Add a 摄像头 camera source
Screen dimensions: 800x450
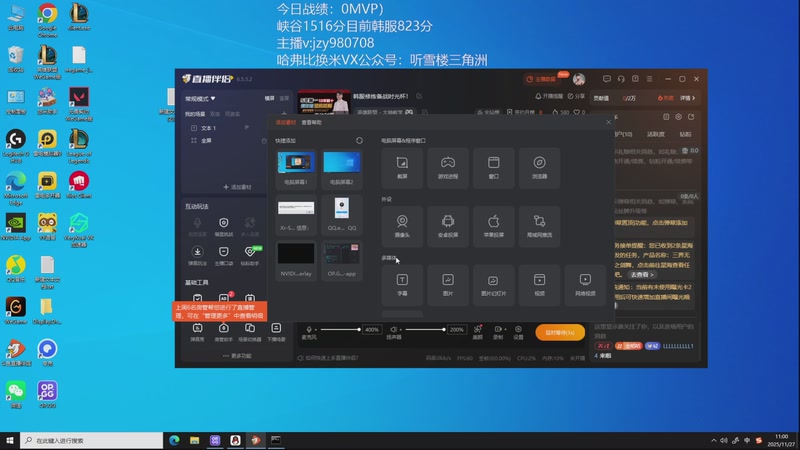[x=402, y=227]
